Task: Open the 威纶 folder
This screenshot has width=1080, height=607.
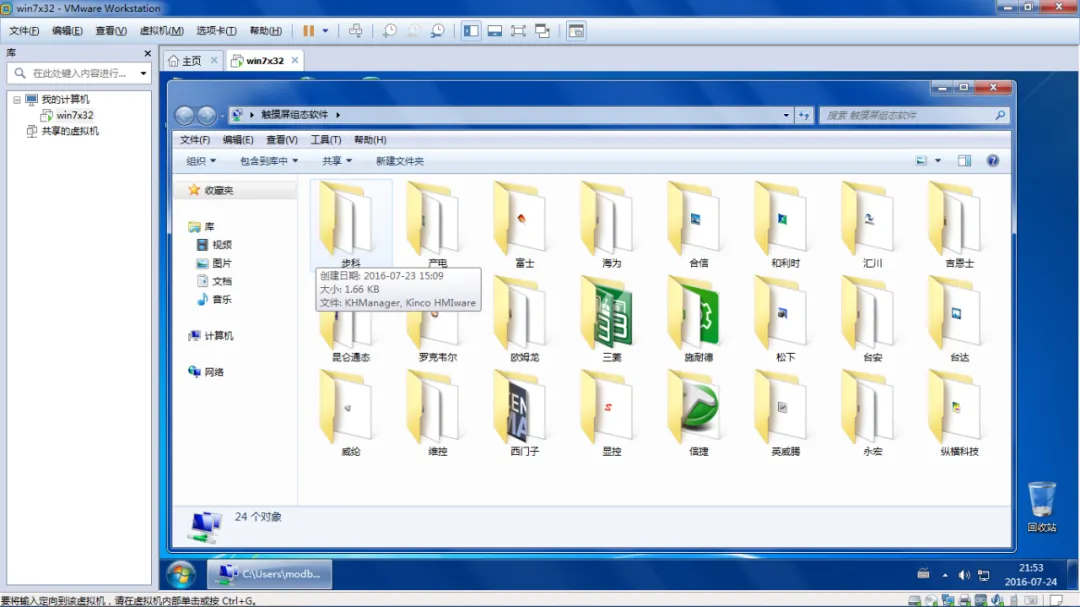Action: click(351, 411)
